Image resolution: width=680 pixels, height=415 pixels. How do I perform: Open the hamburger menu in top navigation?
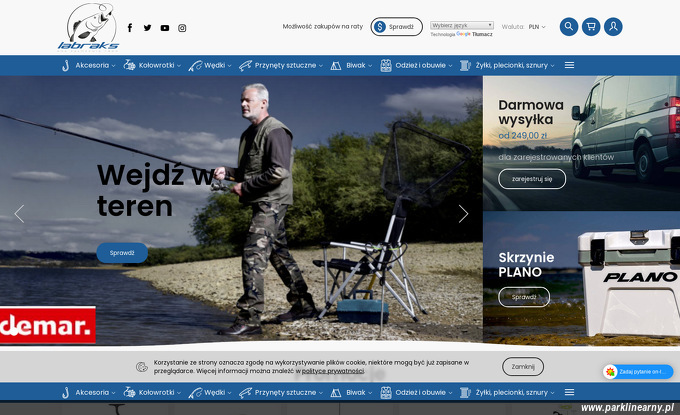point(569,65)
